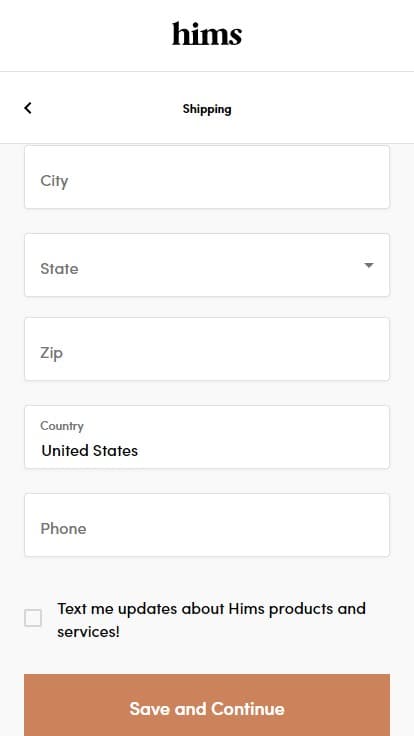Open the Country field showing United States
This screenshot has width=414, height=736.
(x=207, y=437)
